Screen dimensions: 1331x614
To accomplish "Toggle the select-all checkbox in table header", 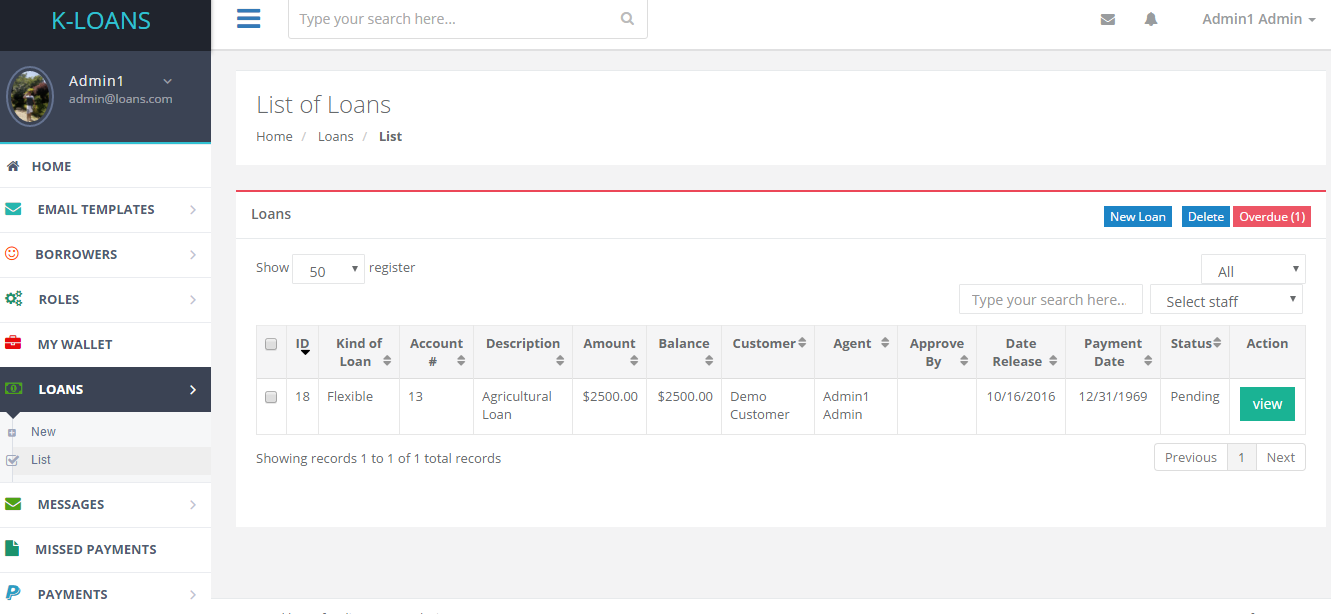I will tap(271, 344).
